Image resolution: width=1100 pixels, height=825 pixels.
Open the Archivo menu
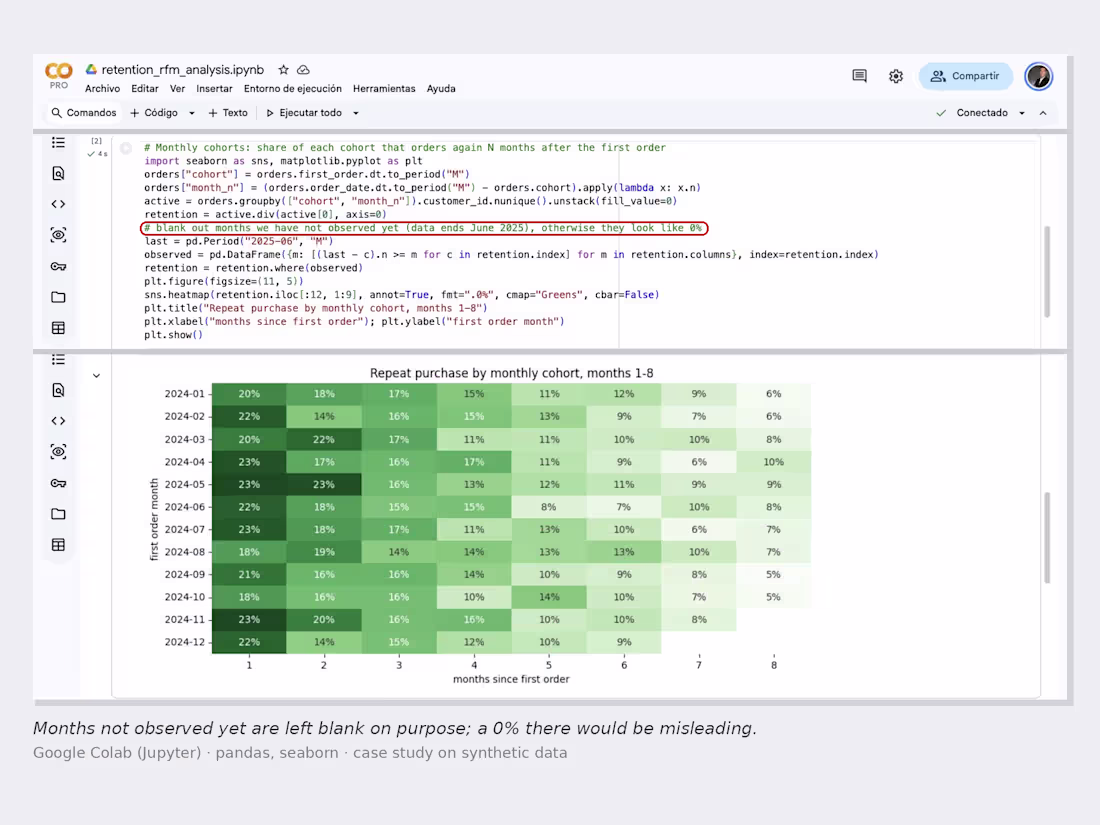coord(102,88)
